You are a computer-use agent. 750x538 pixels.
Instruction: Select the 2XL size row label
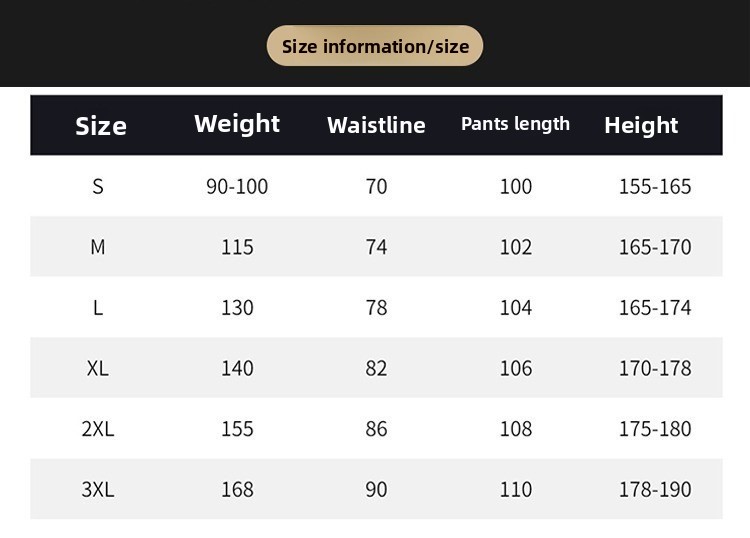98,429
